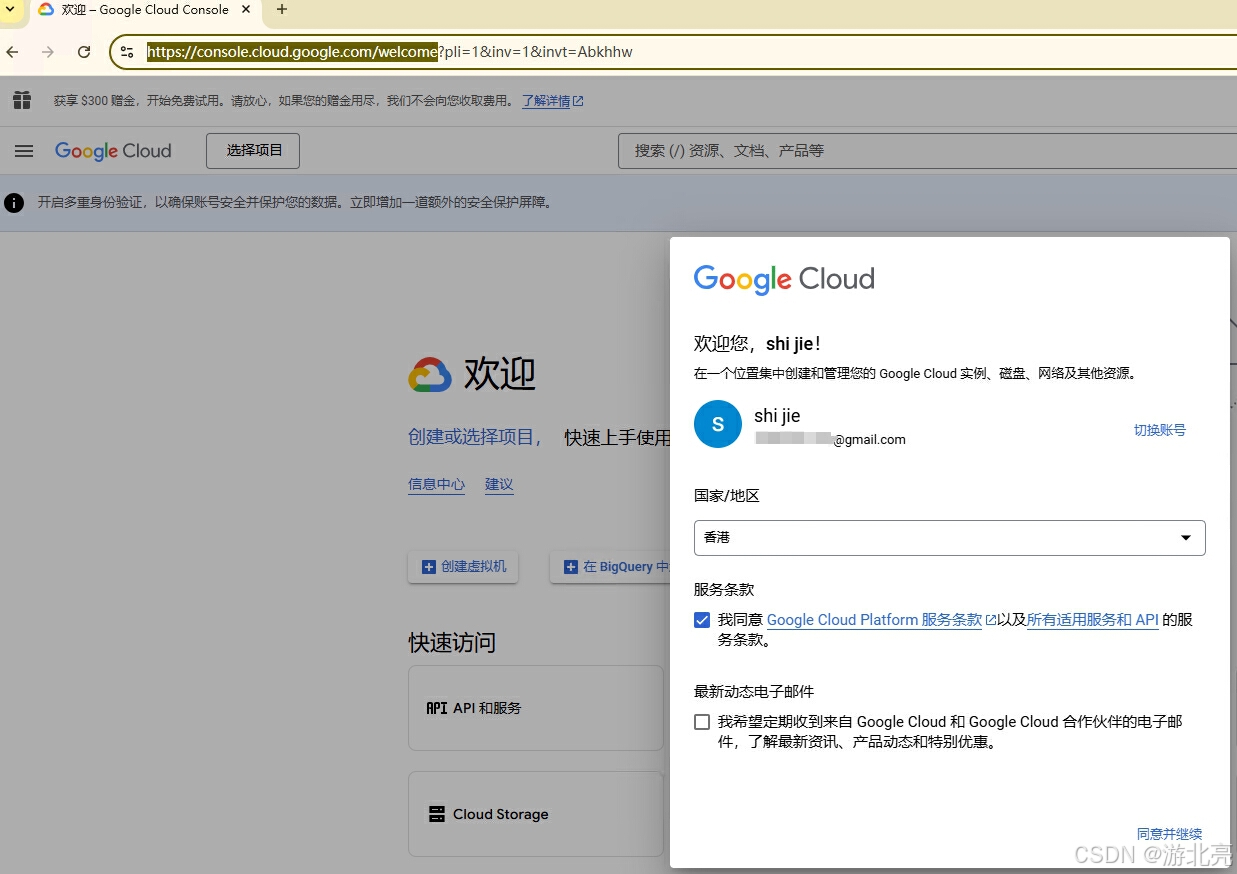Image resolution: width=1237 pixels, height=874 pixels.
Task: Click the search box for 资源、文档、产品等
Action: click(927, 151)
